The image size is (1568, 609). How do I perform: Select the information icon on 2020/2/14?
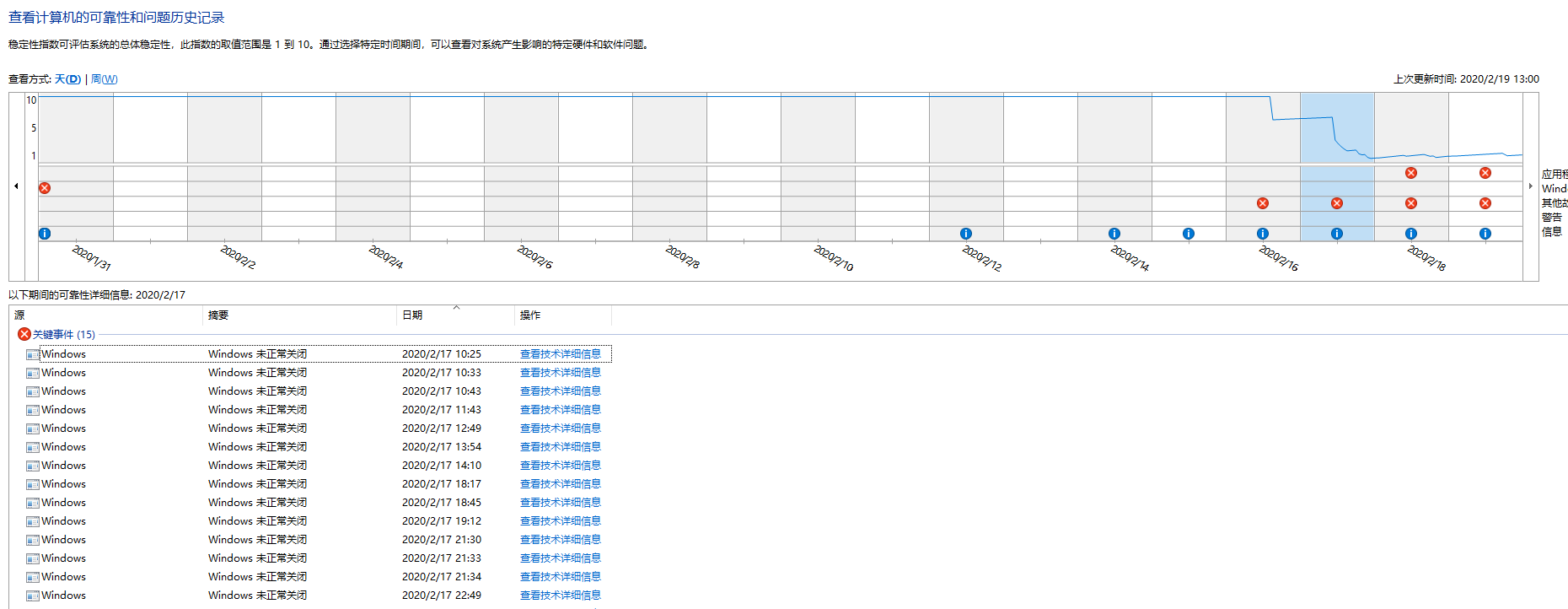pos(1114,234)
